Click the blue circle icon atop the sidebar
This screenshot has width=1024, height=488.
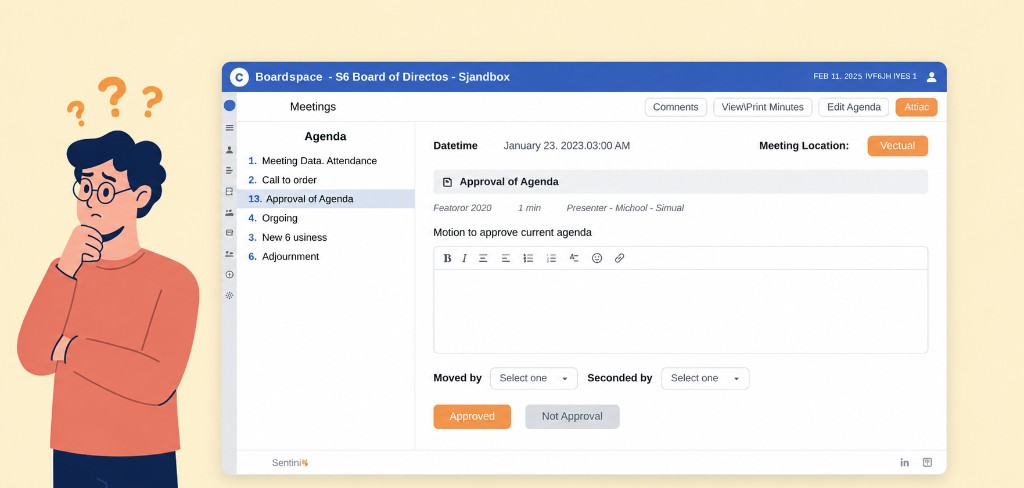point(229,105)
